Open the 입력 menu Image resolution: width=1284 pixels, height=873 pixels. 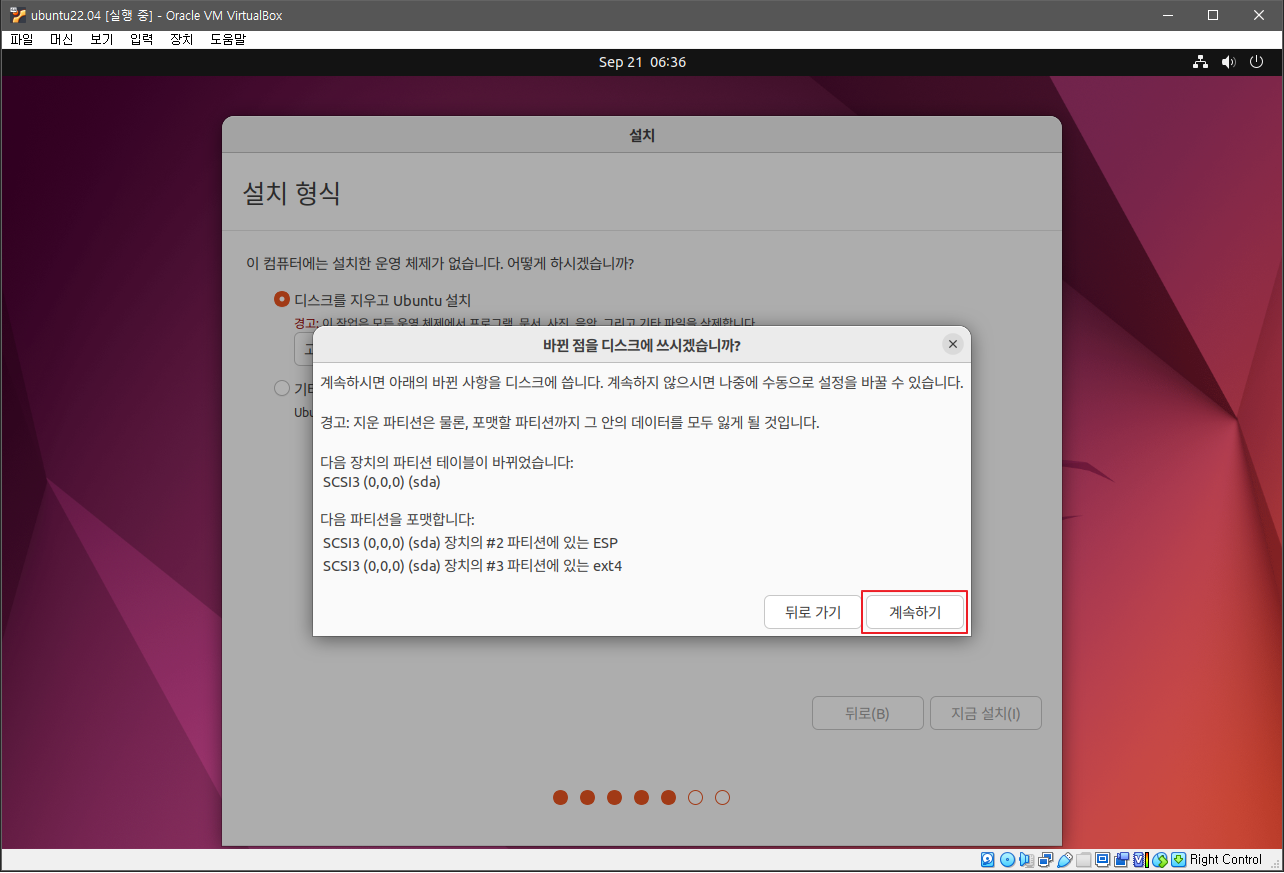[x=142, y=40]
